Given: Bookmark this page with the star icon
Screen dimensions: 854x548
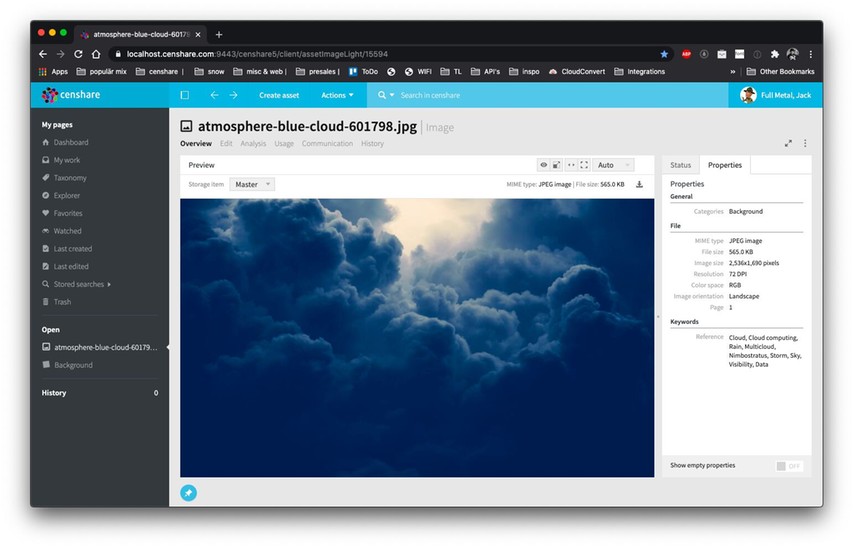Looking at the screenshot, I should [x=664, y=54].
